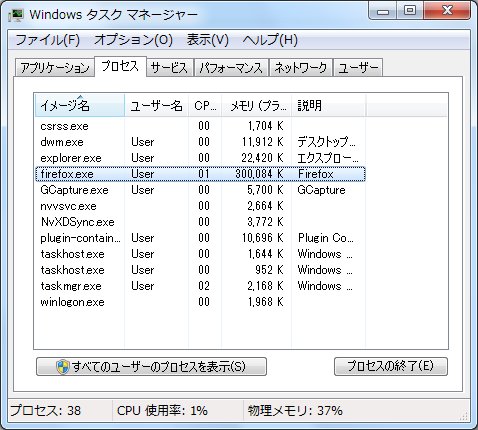Sort by the メモリ column header
Viewport: 478px width, 430px height.
pyautogui.click(x=257, y=106)
